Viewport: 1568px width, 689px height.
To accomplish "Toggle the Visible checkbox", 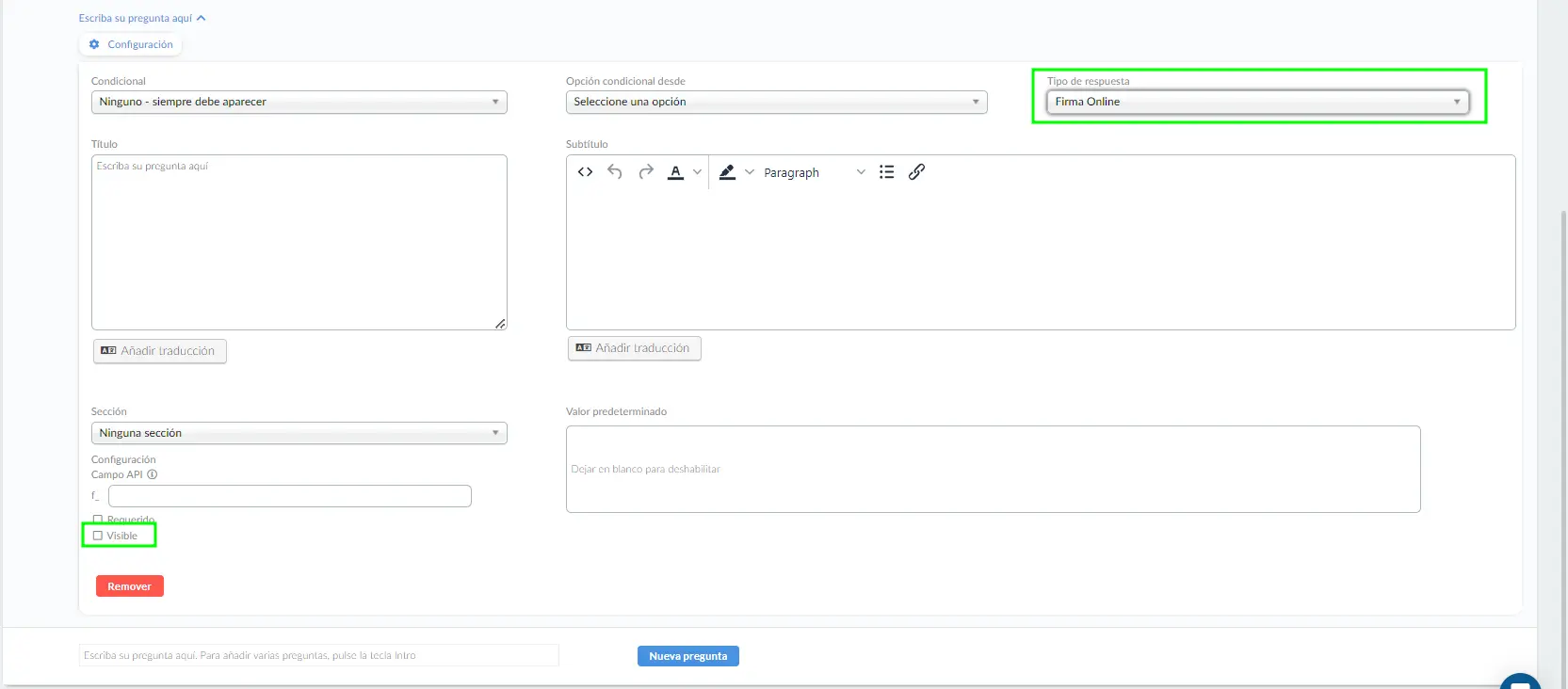I will [98, 536].
